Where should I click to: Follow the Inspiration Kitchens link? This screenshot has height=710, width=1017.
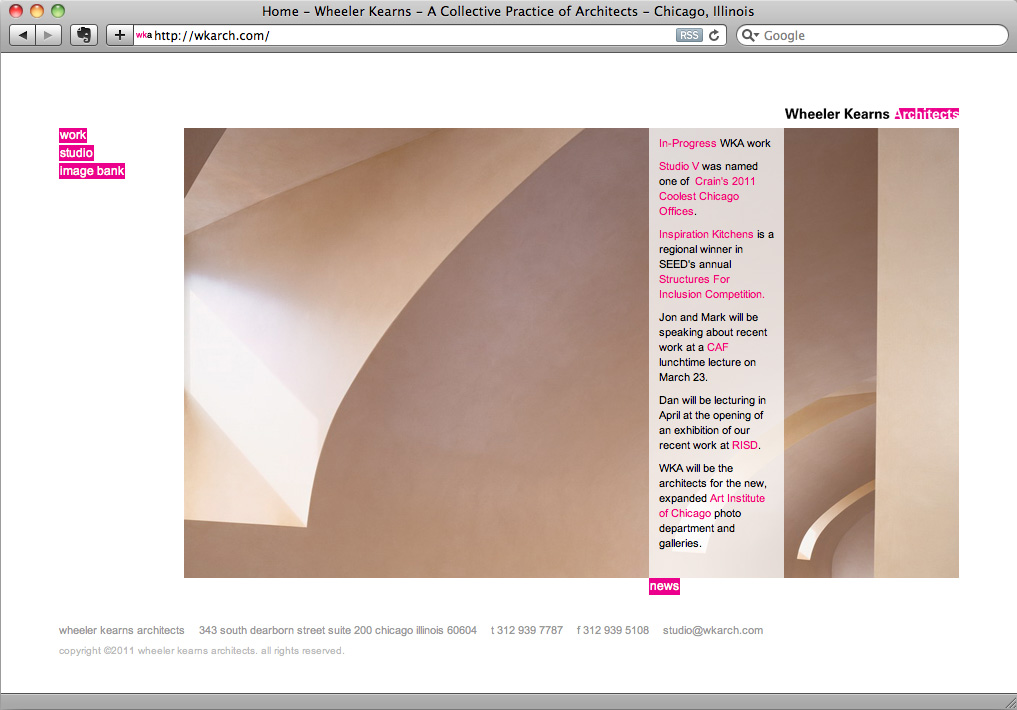pos(706,234)
